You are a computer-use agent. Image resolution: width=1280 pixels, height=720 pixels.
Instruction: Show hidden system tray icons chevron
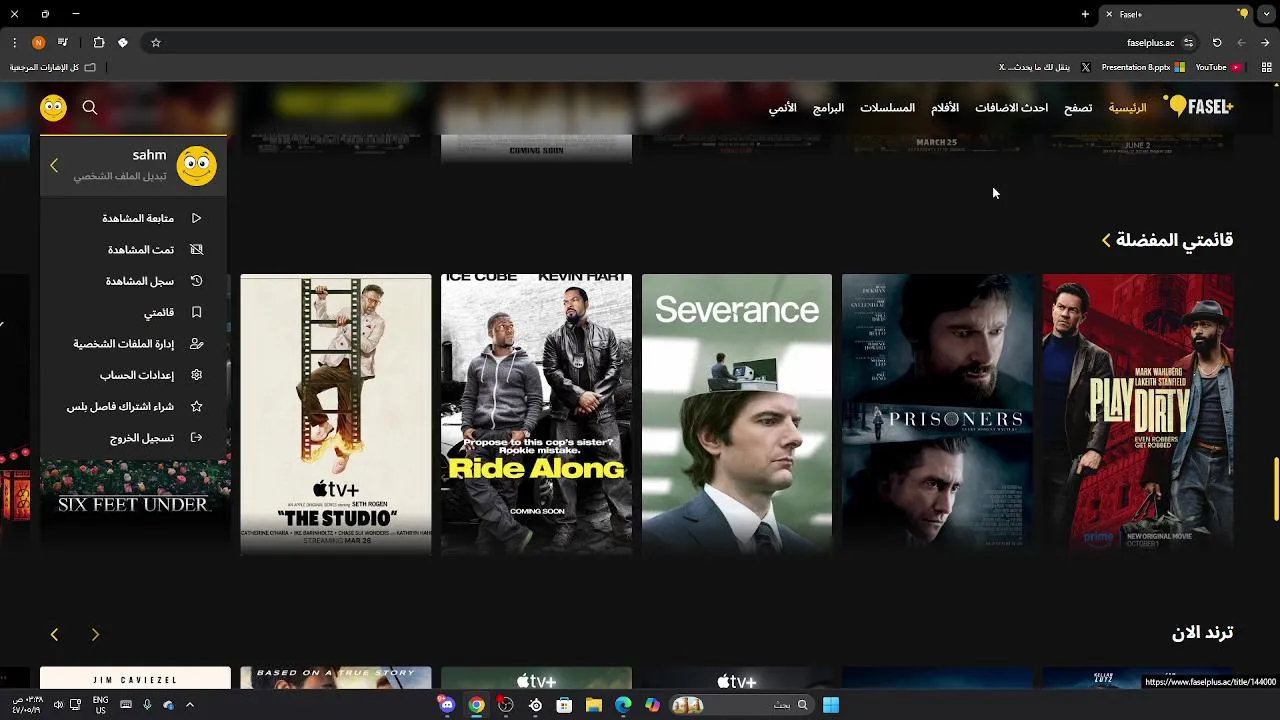[x=189, y=705]
